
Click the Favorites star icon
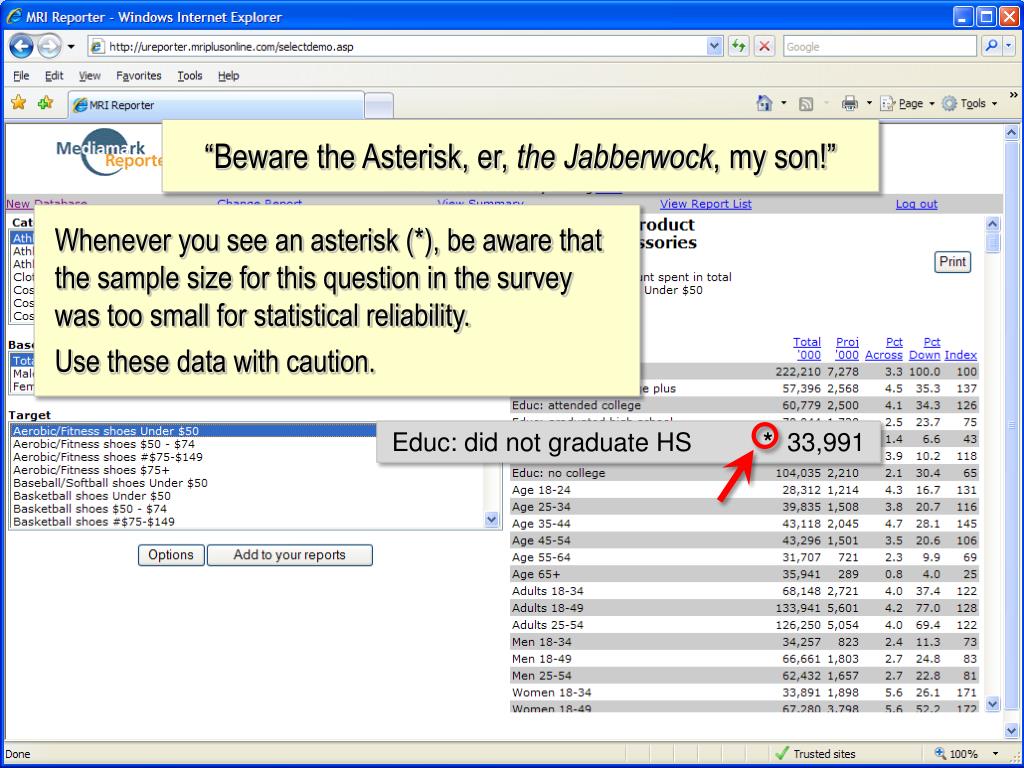pos(18,103)
